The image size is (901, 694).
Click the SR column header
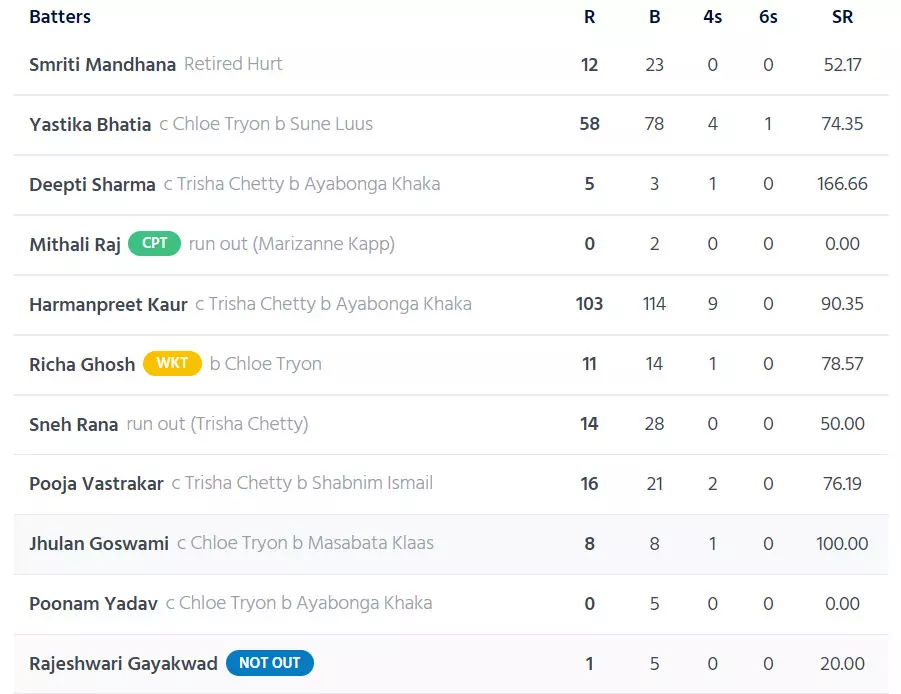click(x=842, y=17)
